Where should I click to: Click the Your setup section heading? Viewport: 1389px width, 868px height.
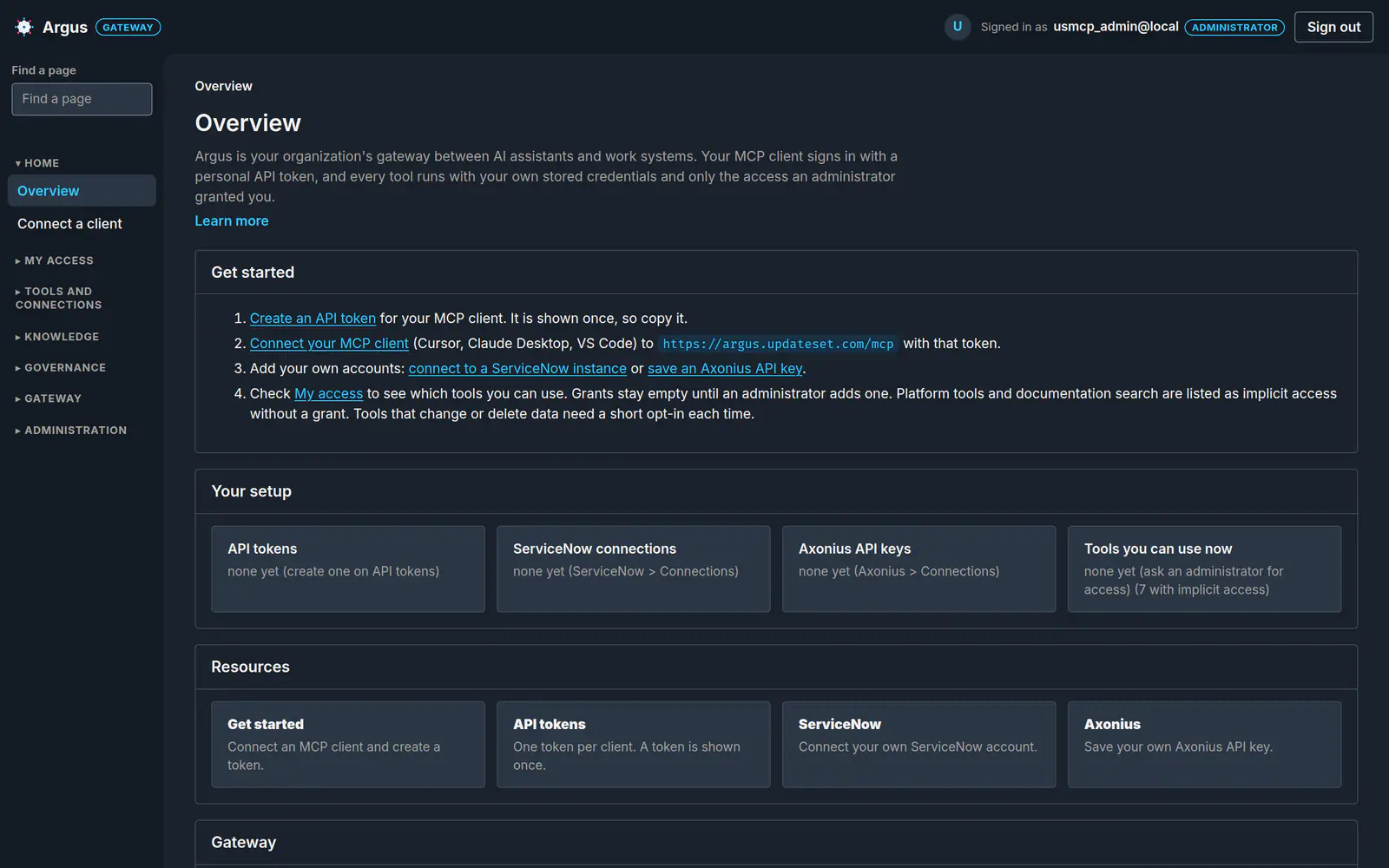(251, 491)
